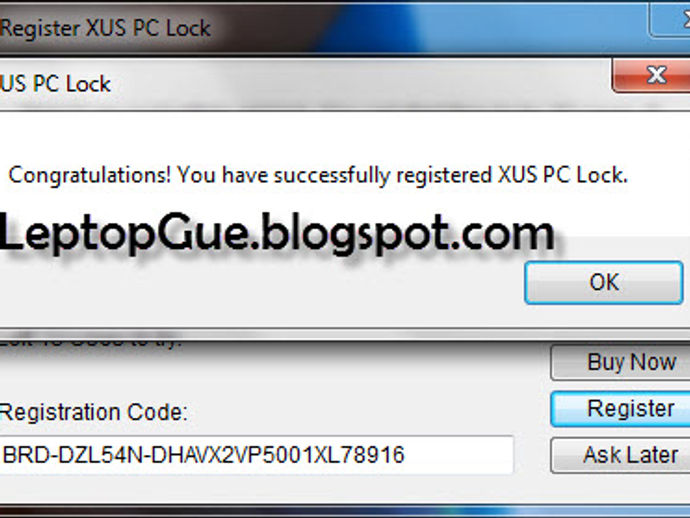Image resolution: width=690 pixels, height=518 pixels.
Task: Choose the Ask Later button
Action: point(620,455)
